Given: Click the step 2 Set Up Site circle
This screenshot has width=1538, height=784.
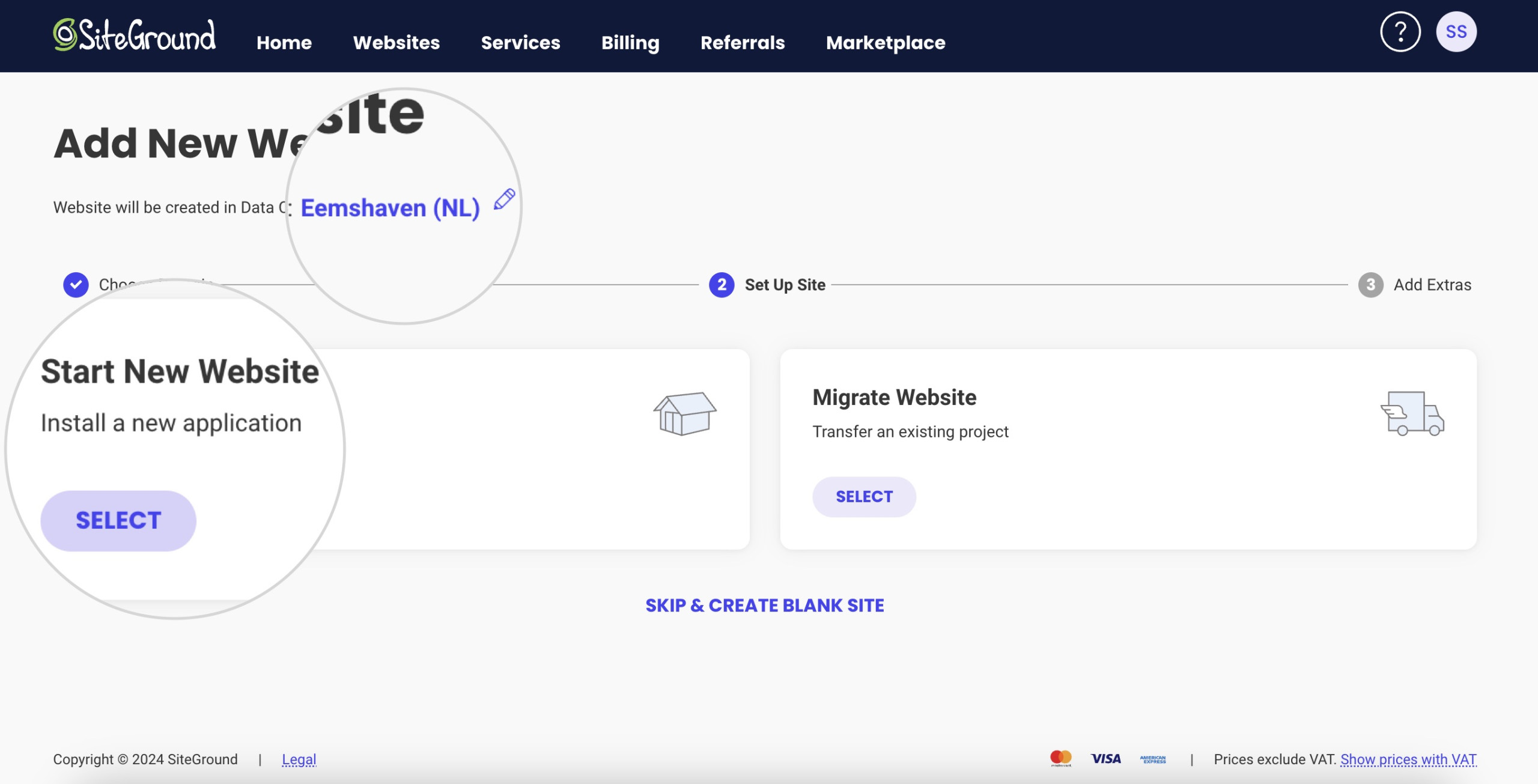Looking at the screenshot, I should (722, 285).
